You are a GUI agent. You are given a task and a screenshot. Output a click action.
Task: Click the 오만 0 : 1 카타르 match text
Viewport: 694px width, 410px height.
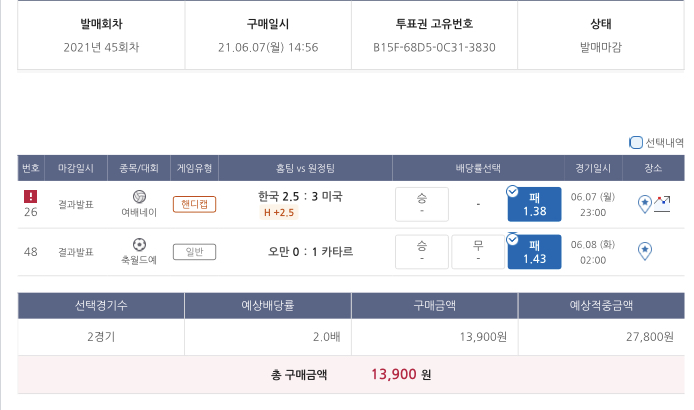click(x=310, y=251)
